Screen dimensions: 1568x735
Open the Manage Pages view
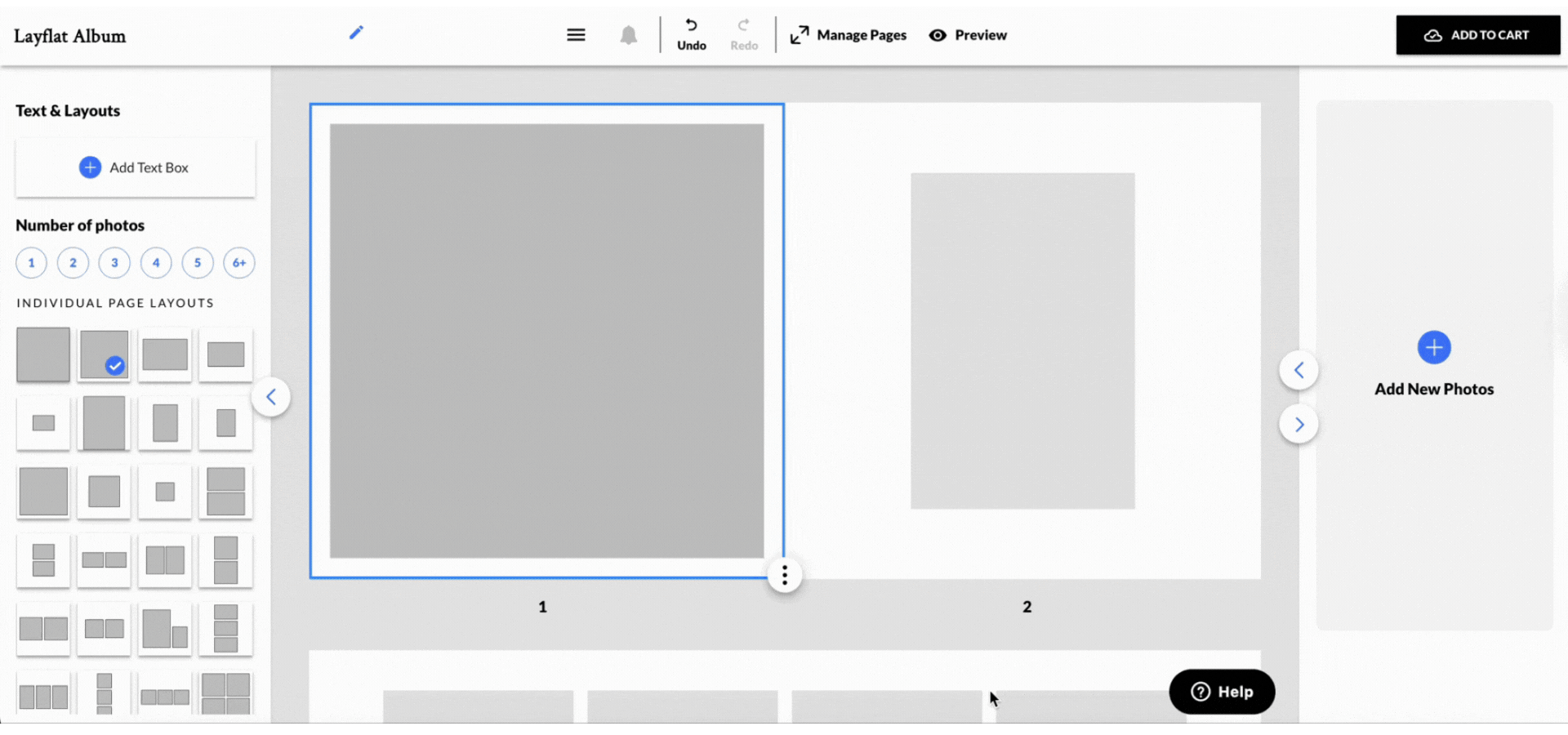click(848, 35)
